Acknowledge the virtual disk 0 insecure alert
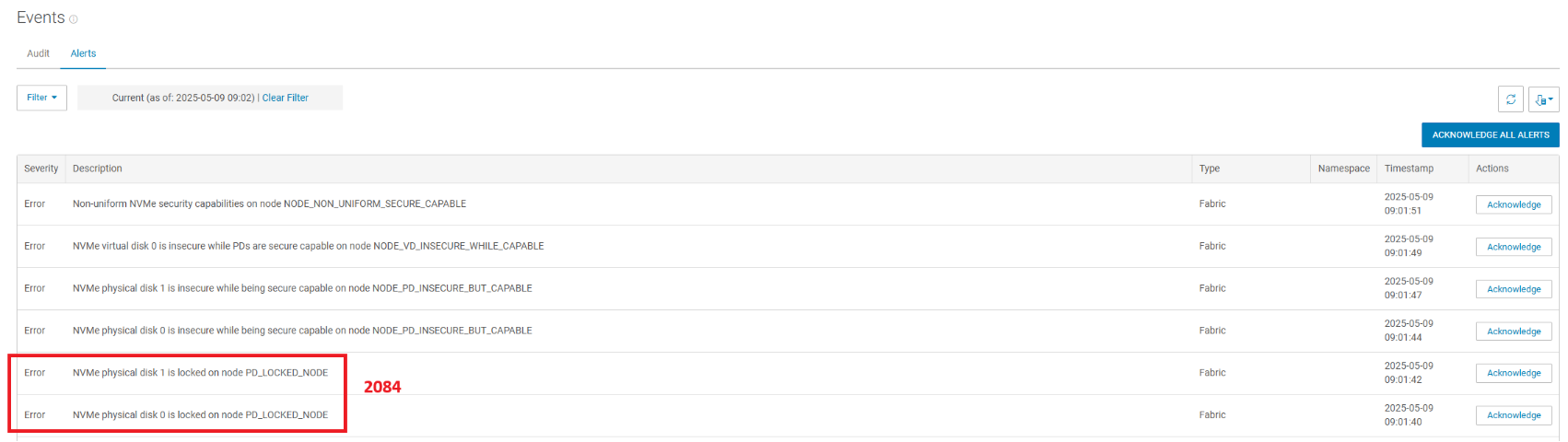The height and width of the screenshot is (442, 1568). pyautogui.click(x=1513, y=247)
